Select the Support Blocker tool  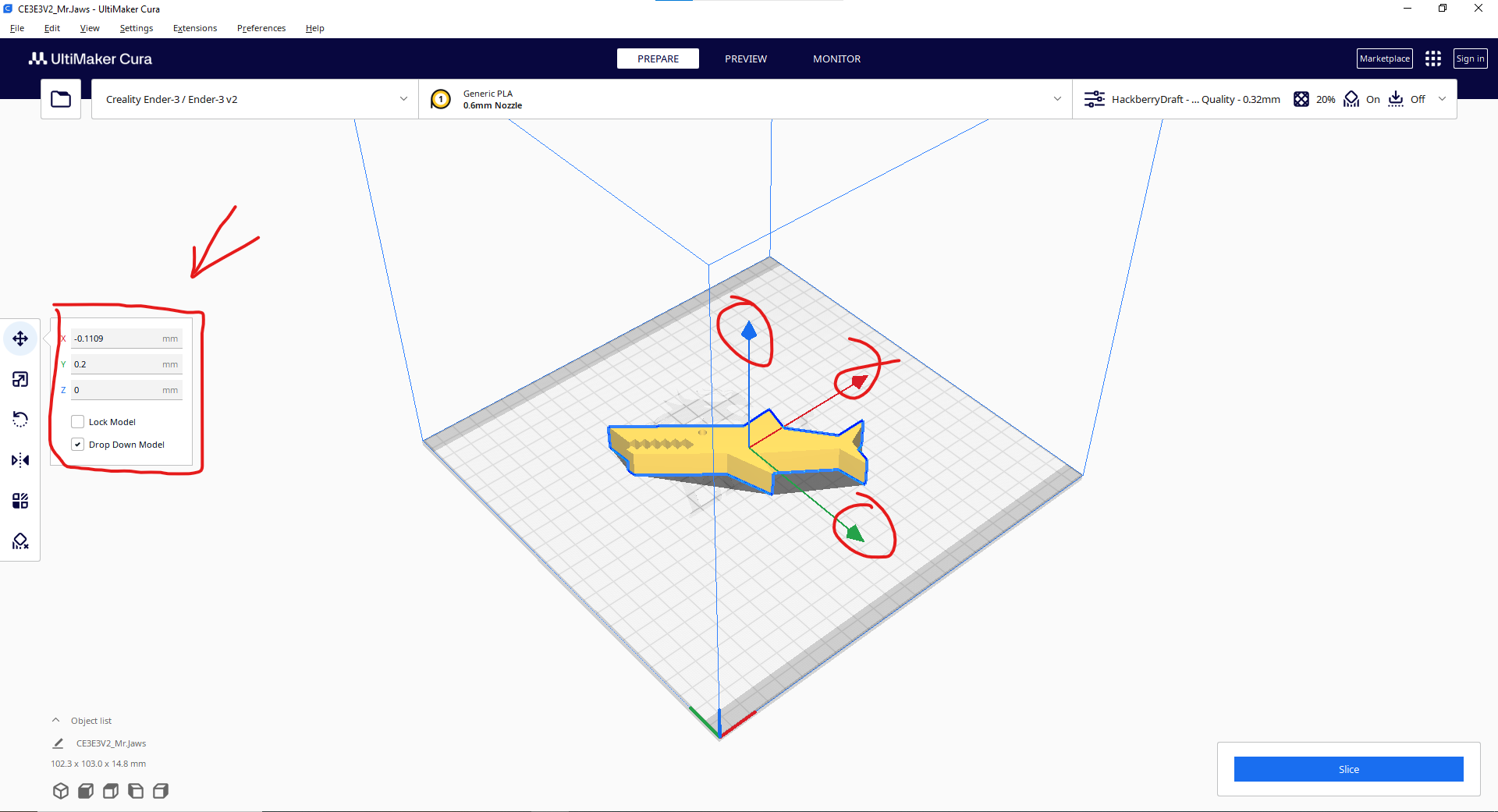click(20, 541)
